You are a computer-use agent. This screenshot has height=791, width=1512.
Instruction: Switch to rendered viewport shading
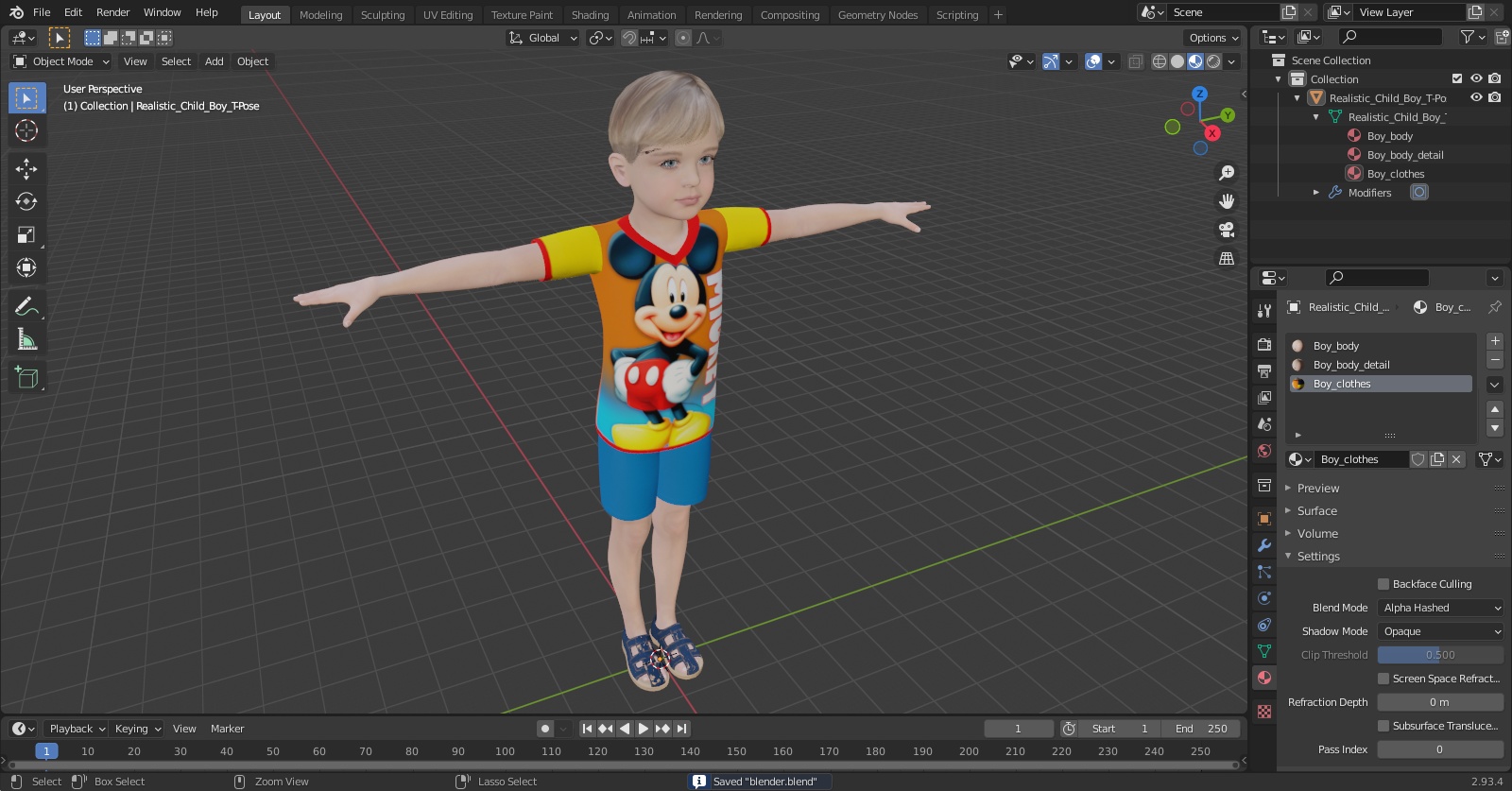point(1213,61)
